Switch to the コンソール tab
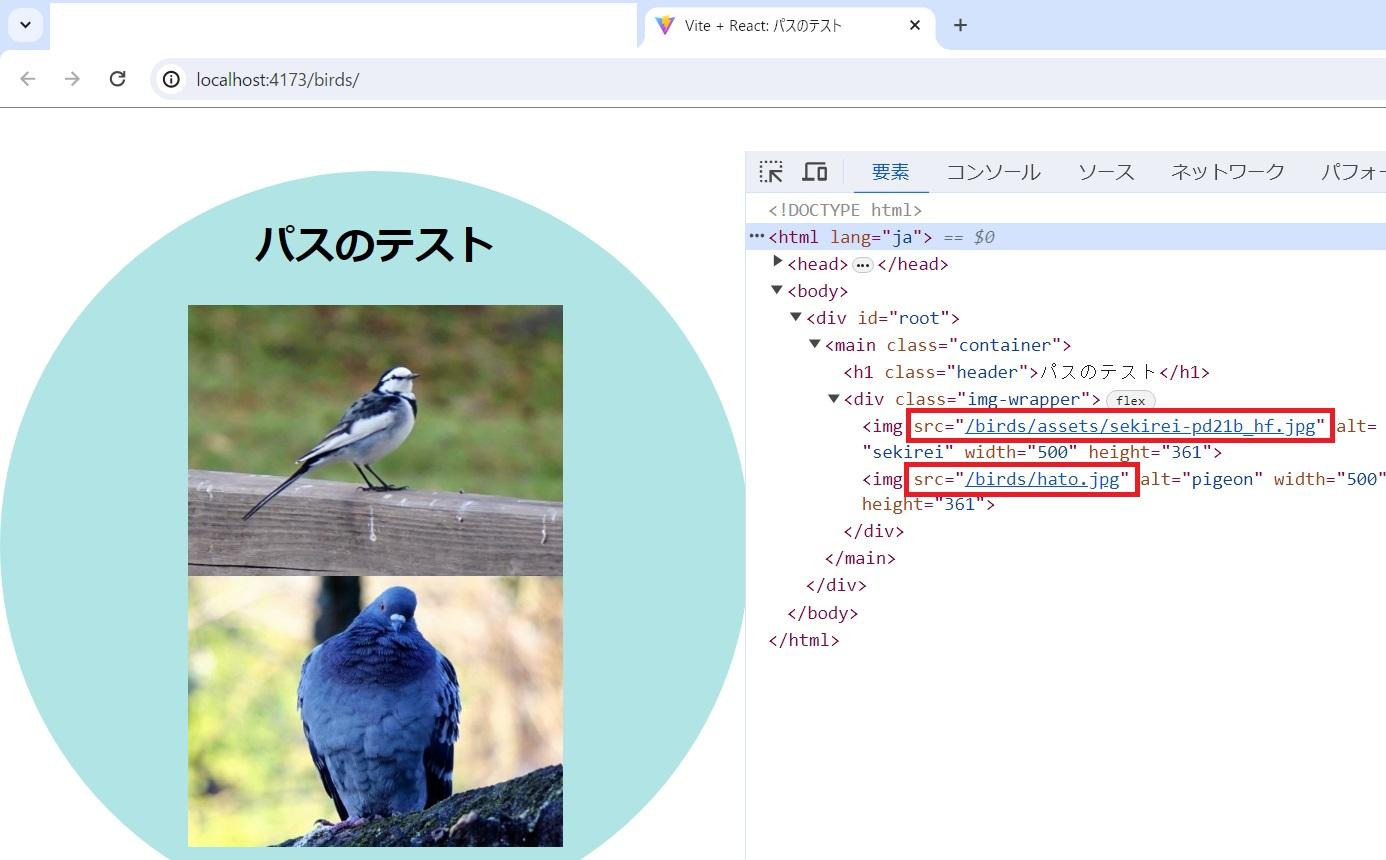This screenshot has height=860, width=1386. coord(993,172)
